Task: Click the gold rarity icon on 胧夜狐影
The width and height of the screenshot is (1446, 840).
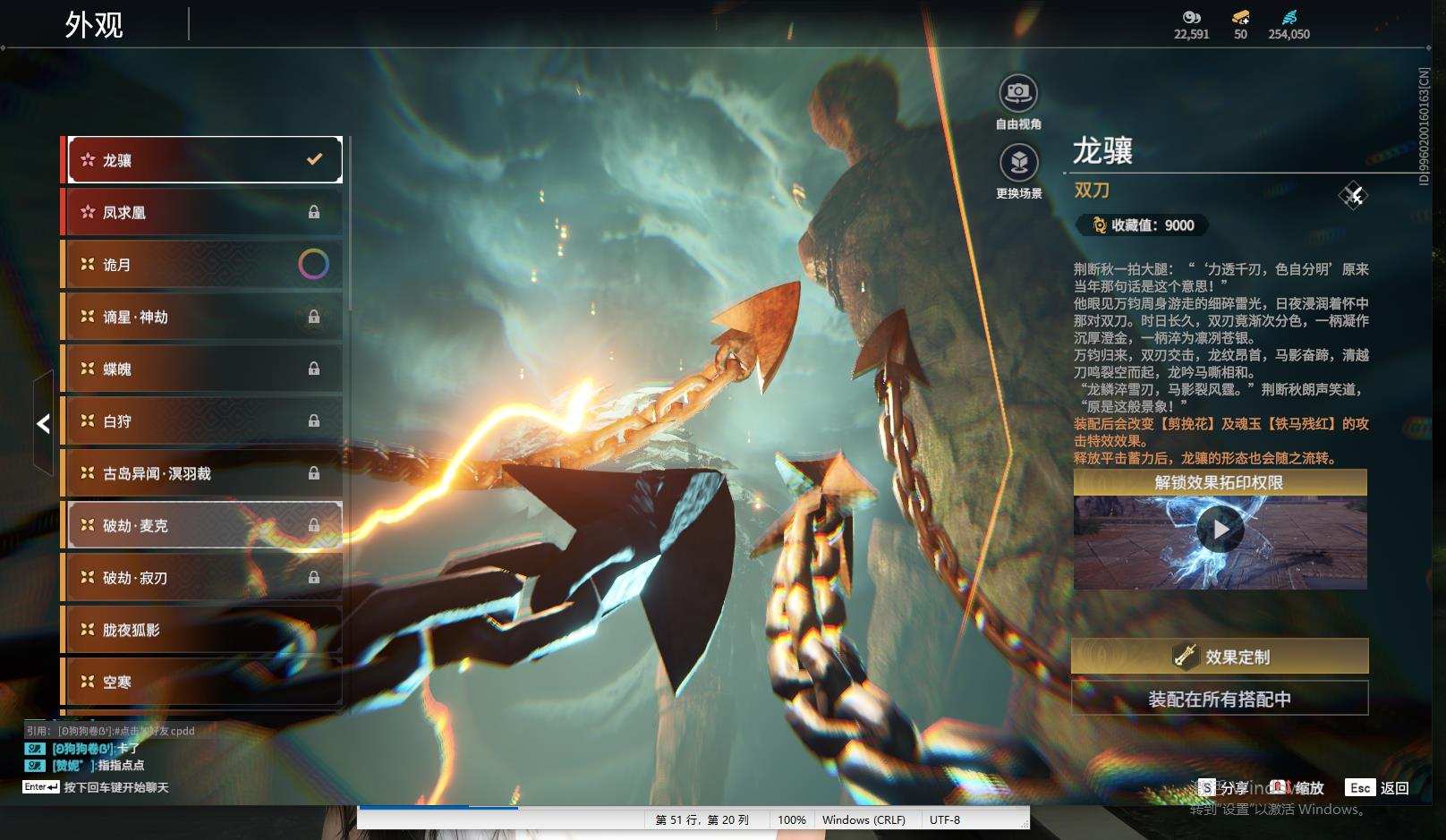Action: [88, 629]
